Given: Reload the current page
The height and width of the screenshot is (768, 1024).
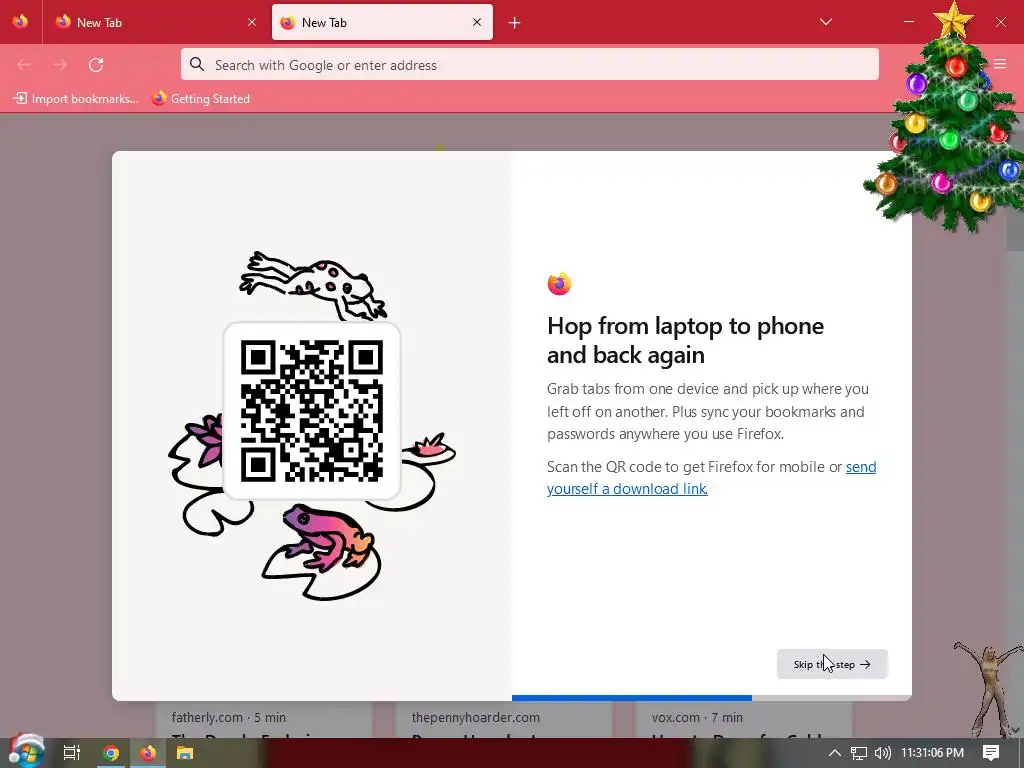Looking at the screenshot, I should tap(96, 65).
